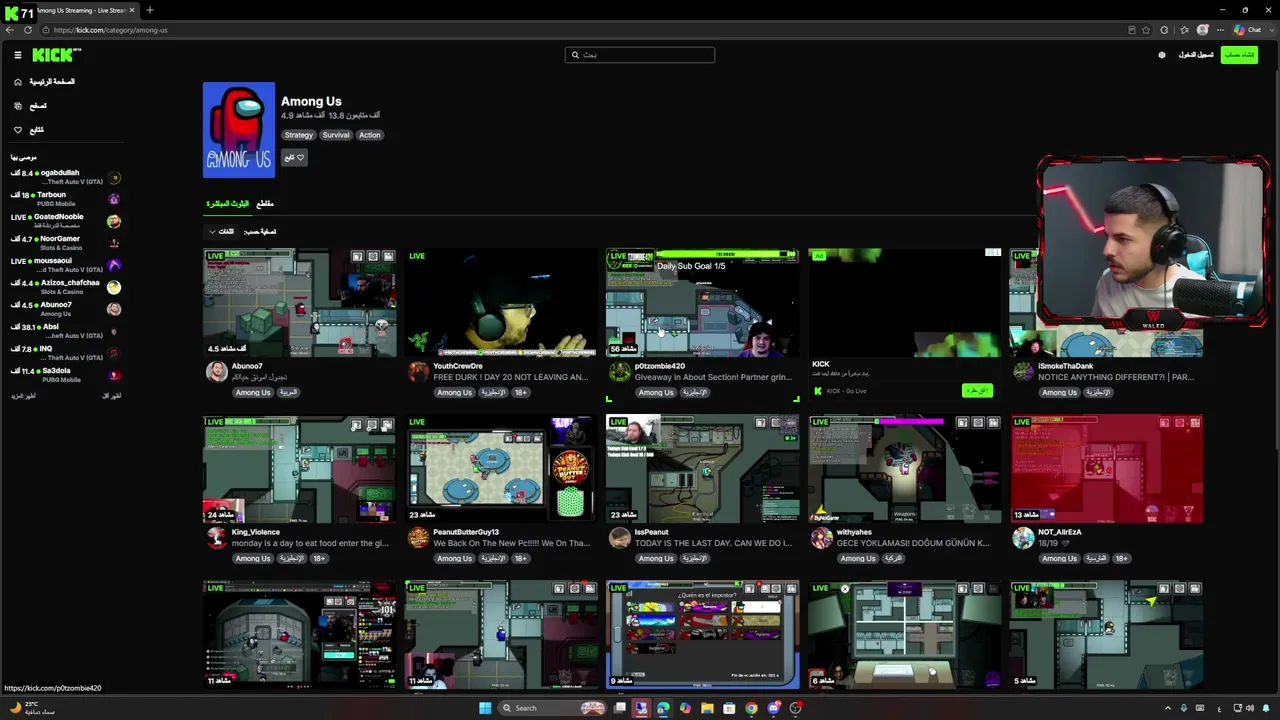Image resolution: width=1280 pixels, height=720 pixels.
Task: Click the Kick search input field
Action: point(640,55)
